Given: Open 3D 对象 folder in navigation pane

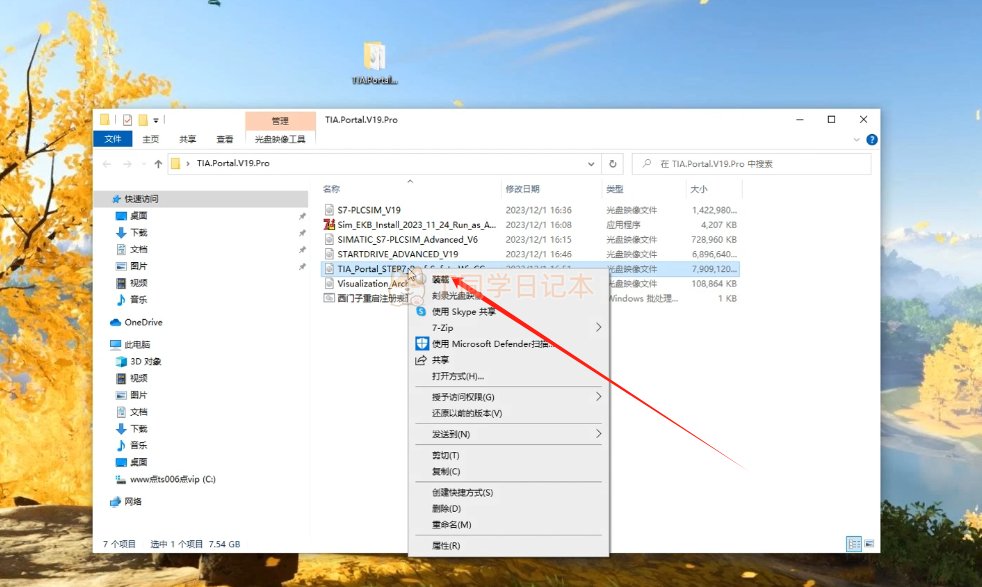Looking at the screenshot, I should [x=145, y=361].
